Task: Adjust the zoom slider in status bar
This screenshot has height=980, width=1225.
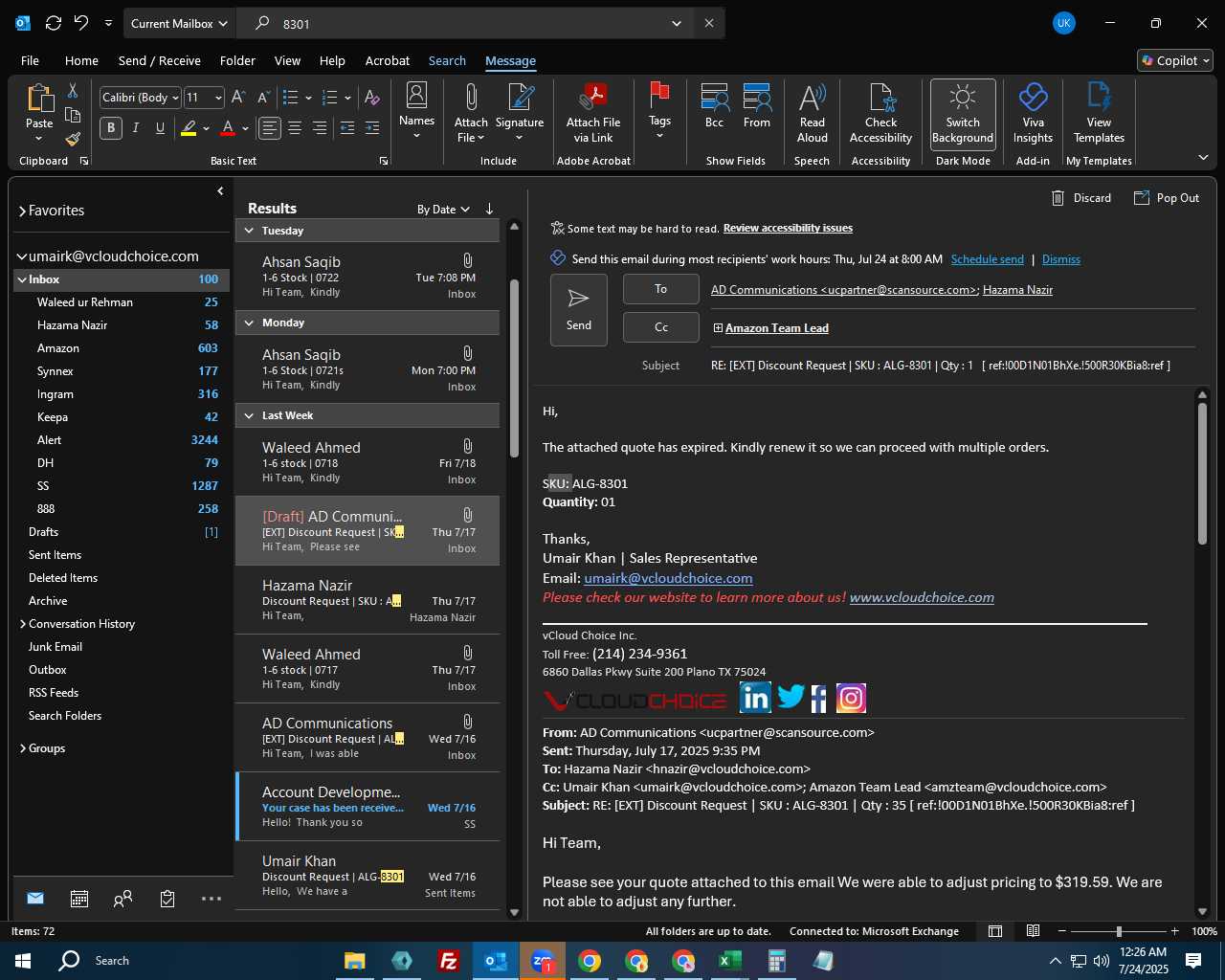Action: [x=1118, y=931]
